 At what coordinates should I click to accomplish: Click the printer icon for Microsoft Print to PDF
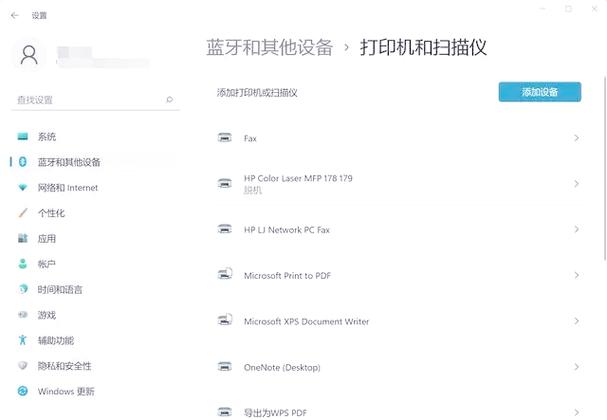click(225, 274)
